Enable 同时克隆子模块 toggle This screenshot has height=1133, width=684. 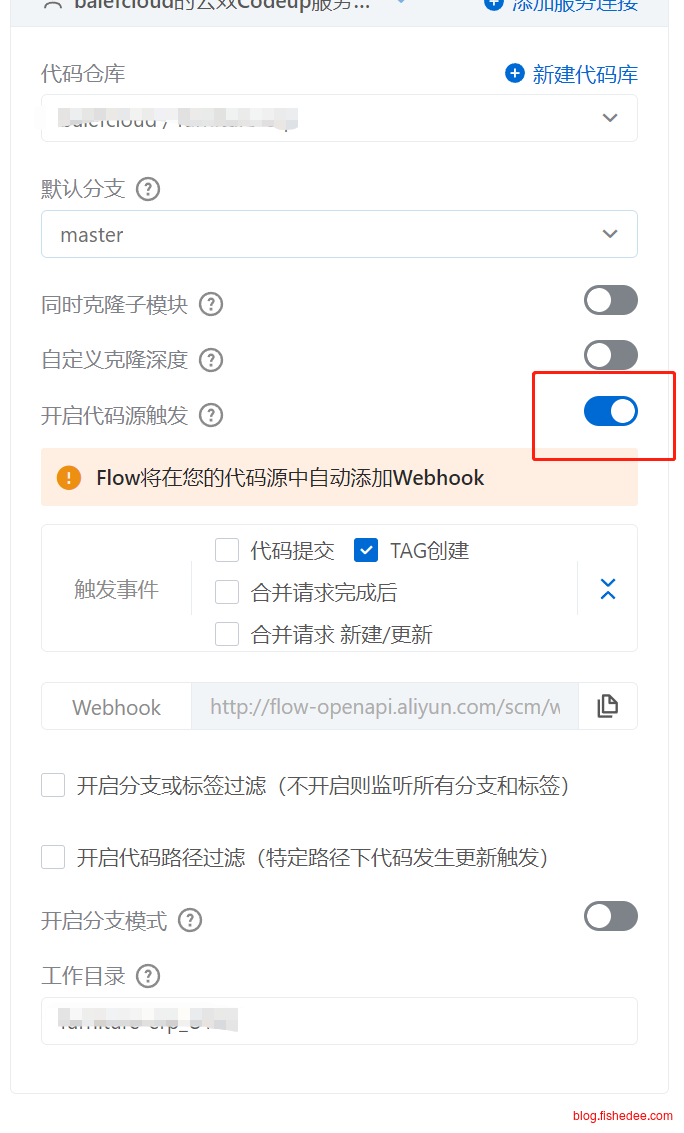(610, 300)
